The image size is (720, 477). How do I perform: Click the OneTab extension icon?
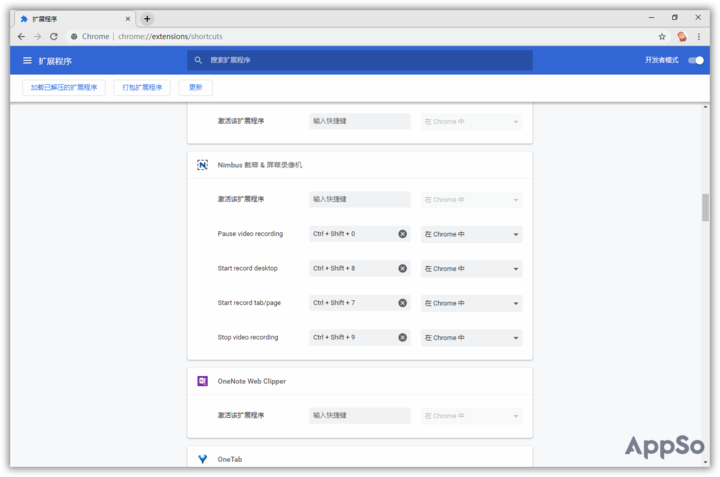pos(202,459)
